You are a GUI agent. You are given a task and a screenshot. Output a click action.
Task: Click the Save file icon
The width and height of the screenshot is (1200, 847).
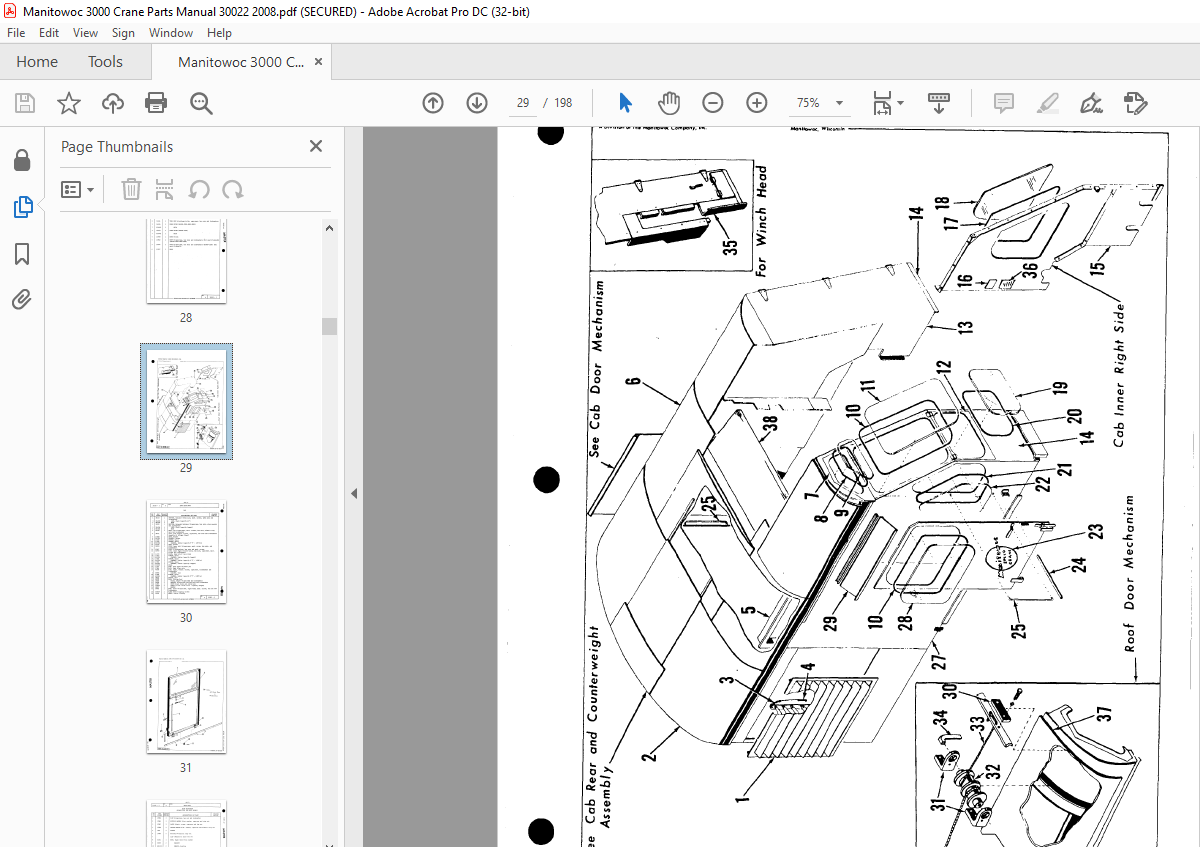point(25,103)
